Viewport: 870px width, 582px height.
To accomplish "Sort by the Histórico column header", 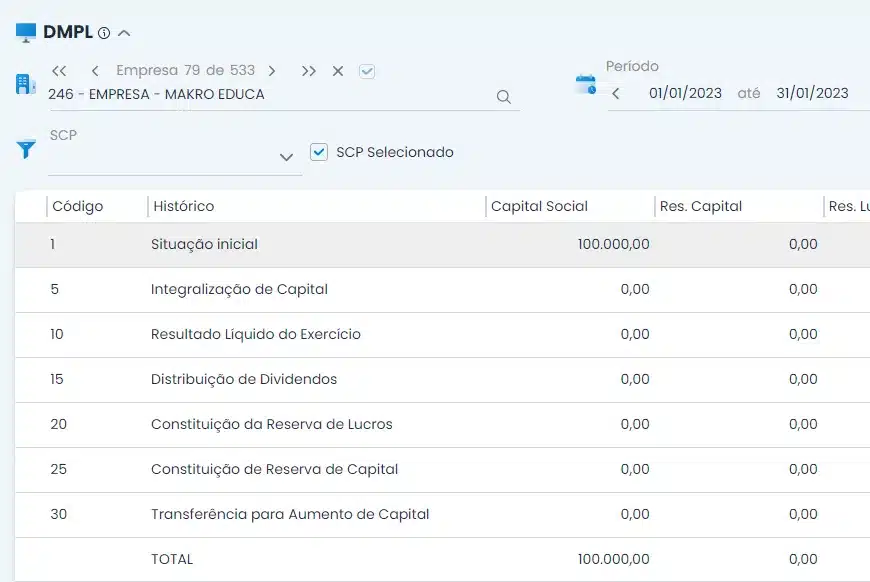I will [x=184, y=206].
